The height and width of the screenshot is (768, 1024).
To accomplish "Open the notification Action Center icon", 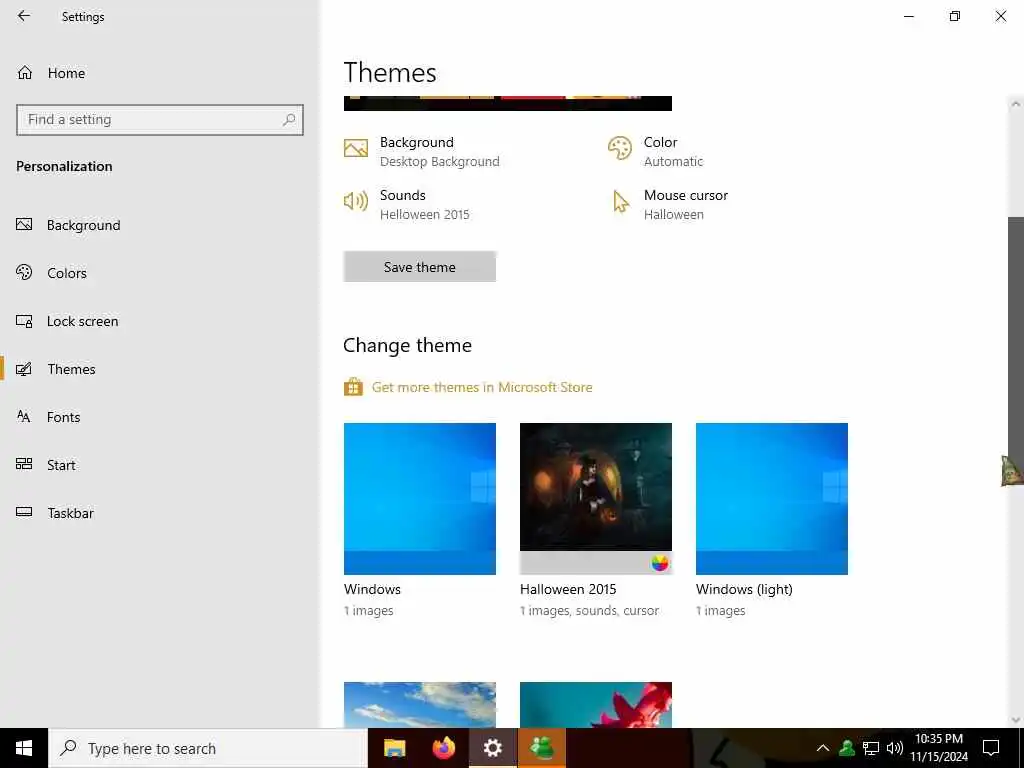I will (991, 748).
